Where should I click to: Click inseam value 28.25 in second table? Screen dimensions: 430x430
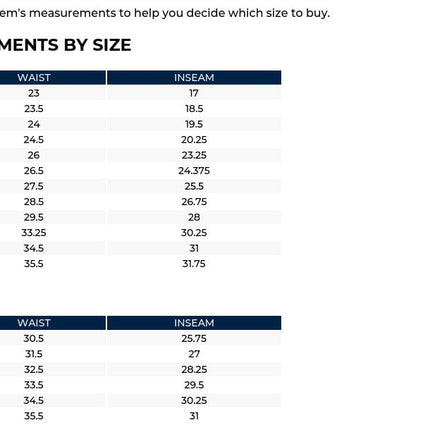(194, 369)
